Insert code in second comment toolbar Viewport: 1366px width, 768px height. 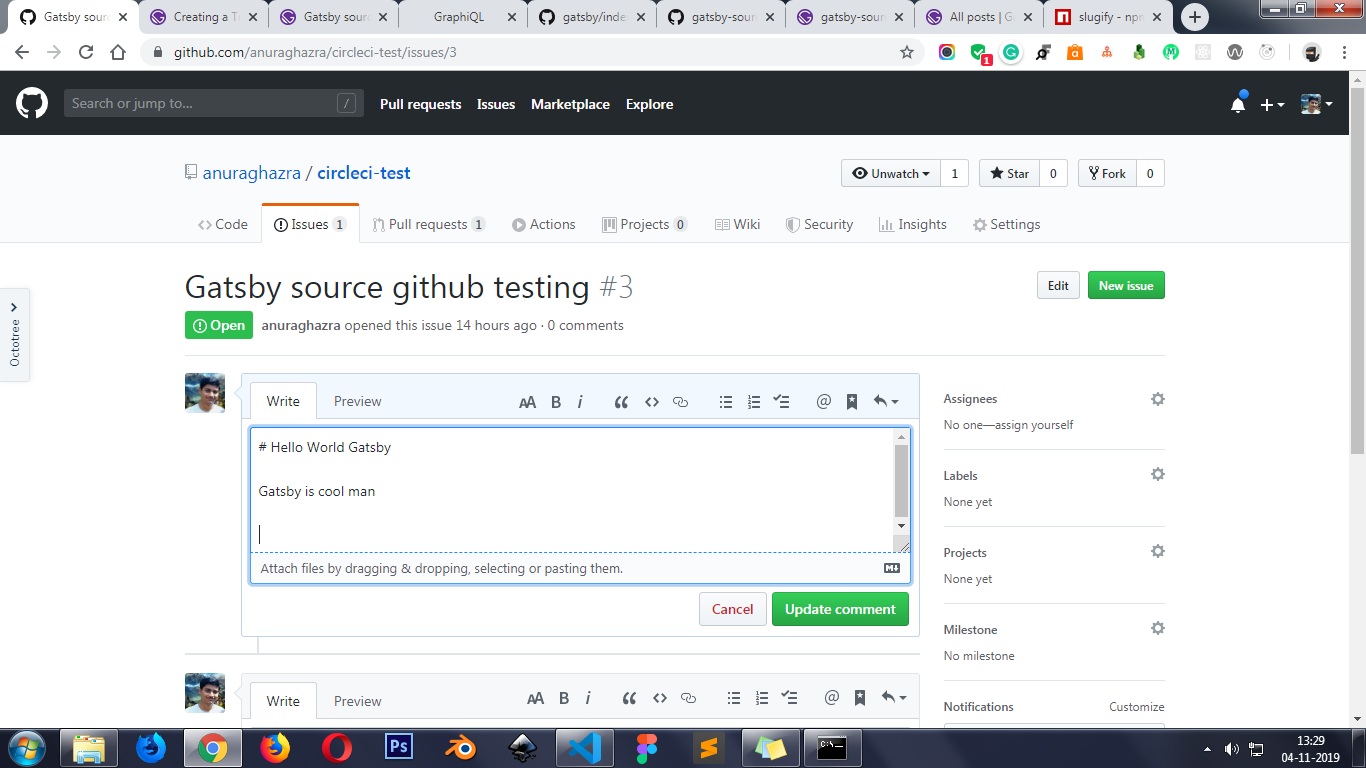tap(660, 699)
